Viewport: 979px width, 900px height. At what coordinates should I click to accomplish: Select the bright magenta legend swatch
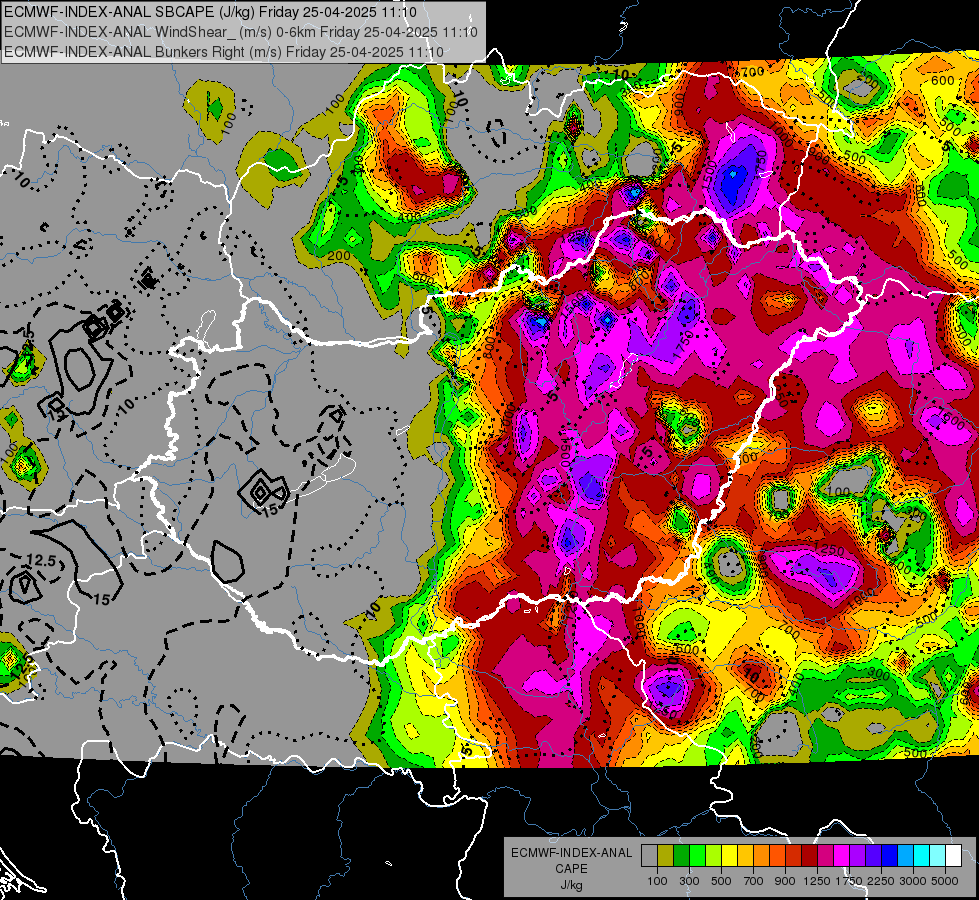pyautogui.click(x=842, y=856)
